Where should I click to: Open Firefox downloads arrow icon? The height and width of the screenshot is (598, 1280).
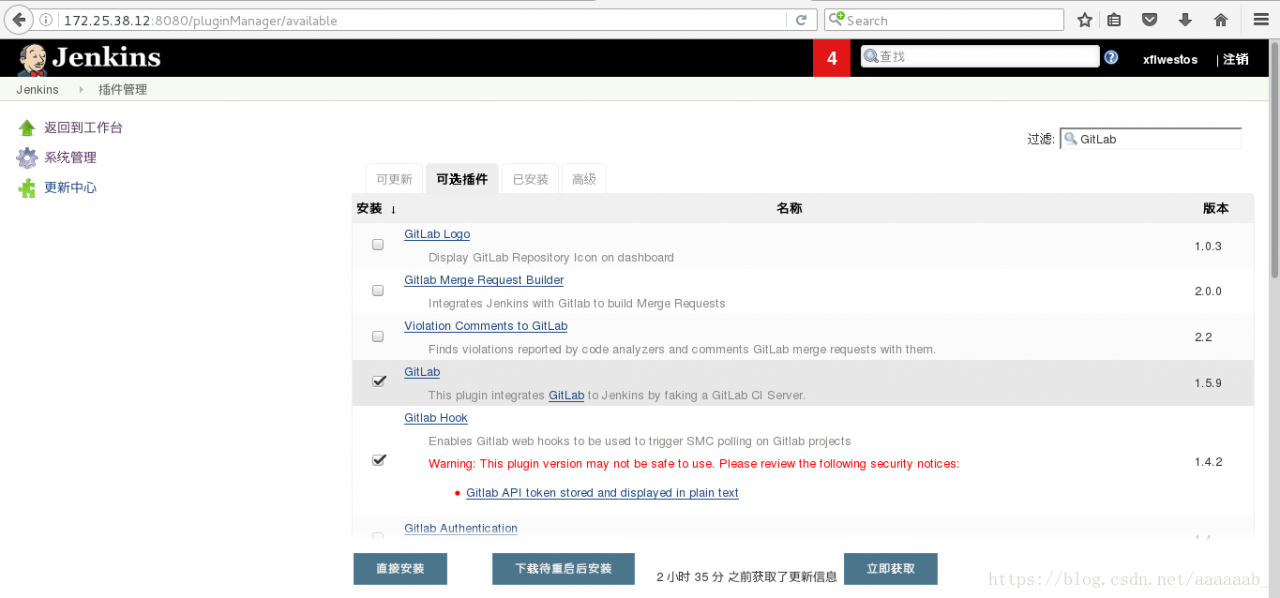1185,20
